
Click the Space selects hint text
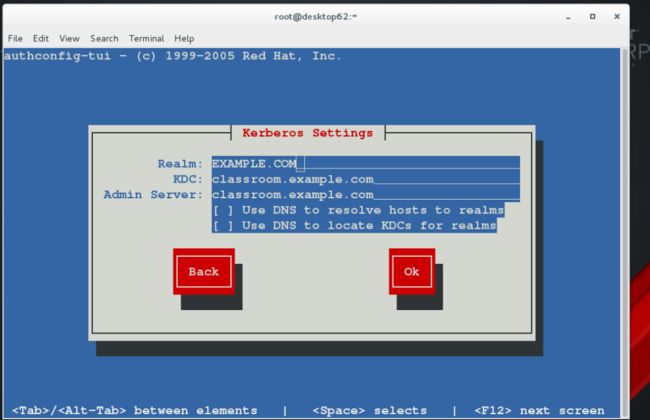pos(369,410)
